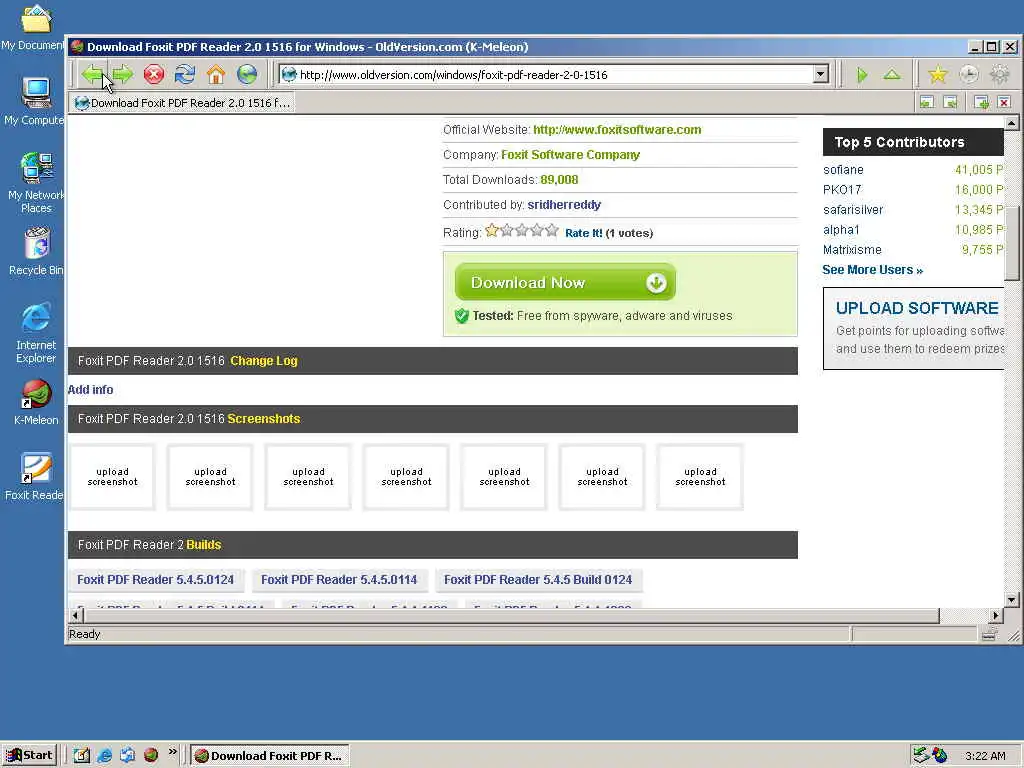1024x768 pixels.
Task: Open contributor alpha1 in Top 5 list
Action: pos(841,230)
